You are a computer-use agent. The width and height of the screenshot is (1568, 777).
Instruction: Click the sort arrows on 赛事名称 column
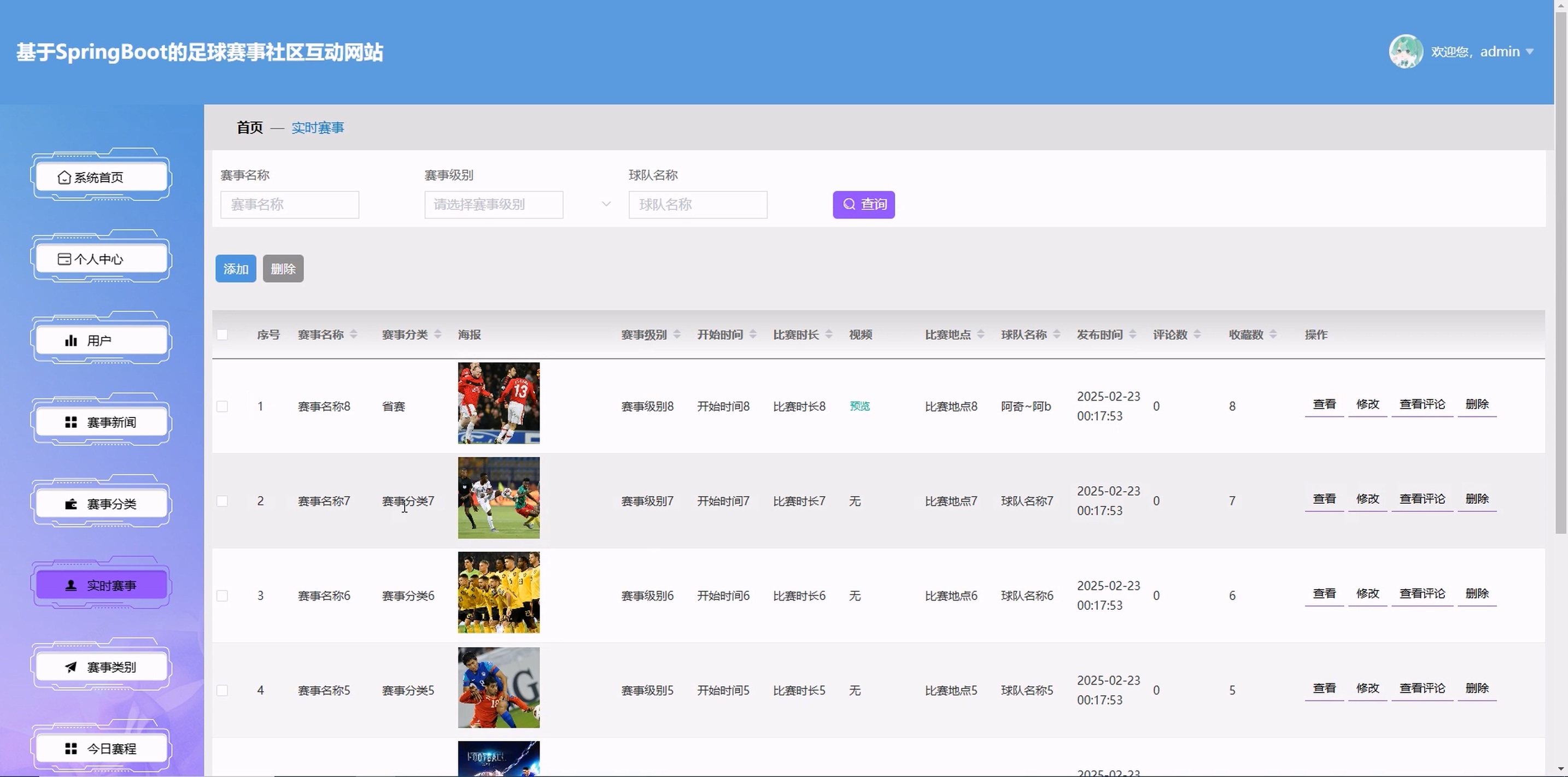pyautogui.click(x=353, y=334)
